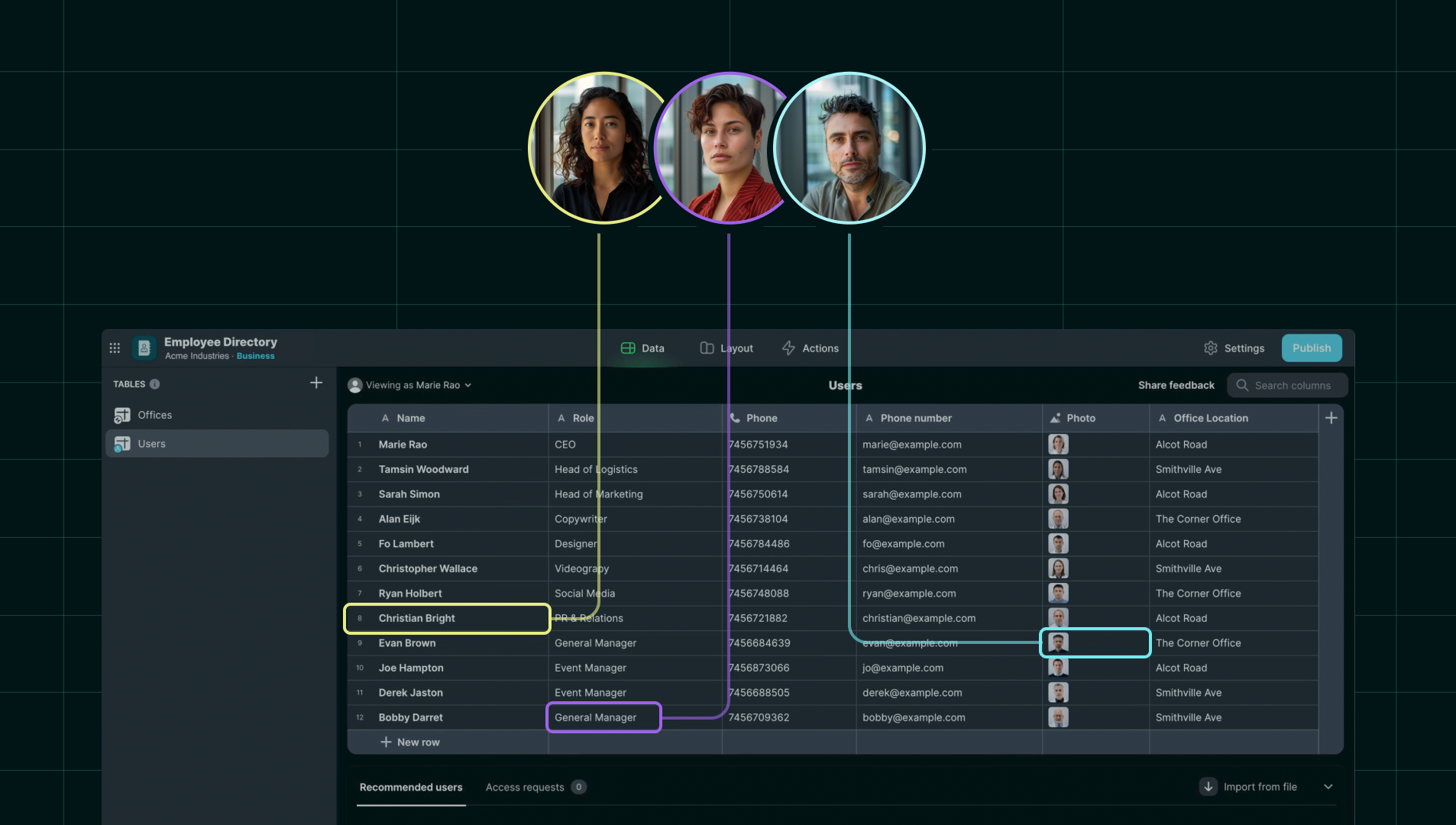
Task: Open Fo Lambert's photo thumbnail
Action: click(x=1058, y=544)
